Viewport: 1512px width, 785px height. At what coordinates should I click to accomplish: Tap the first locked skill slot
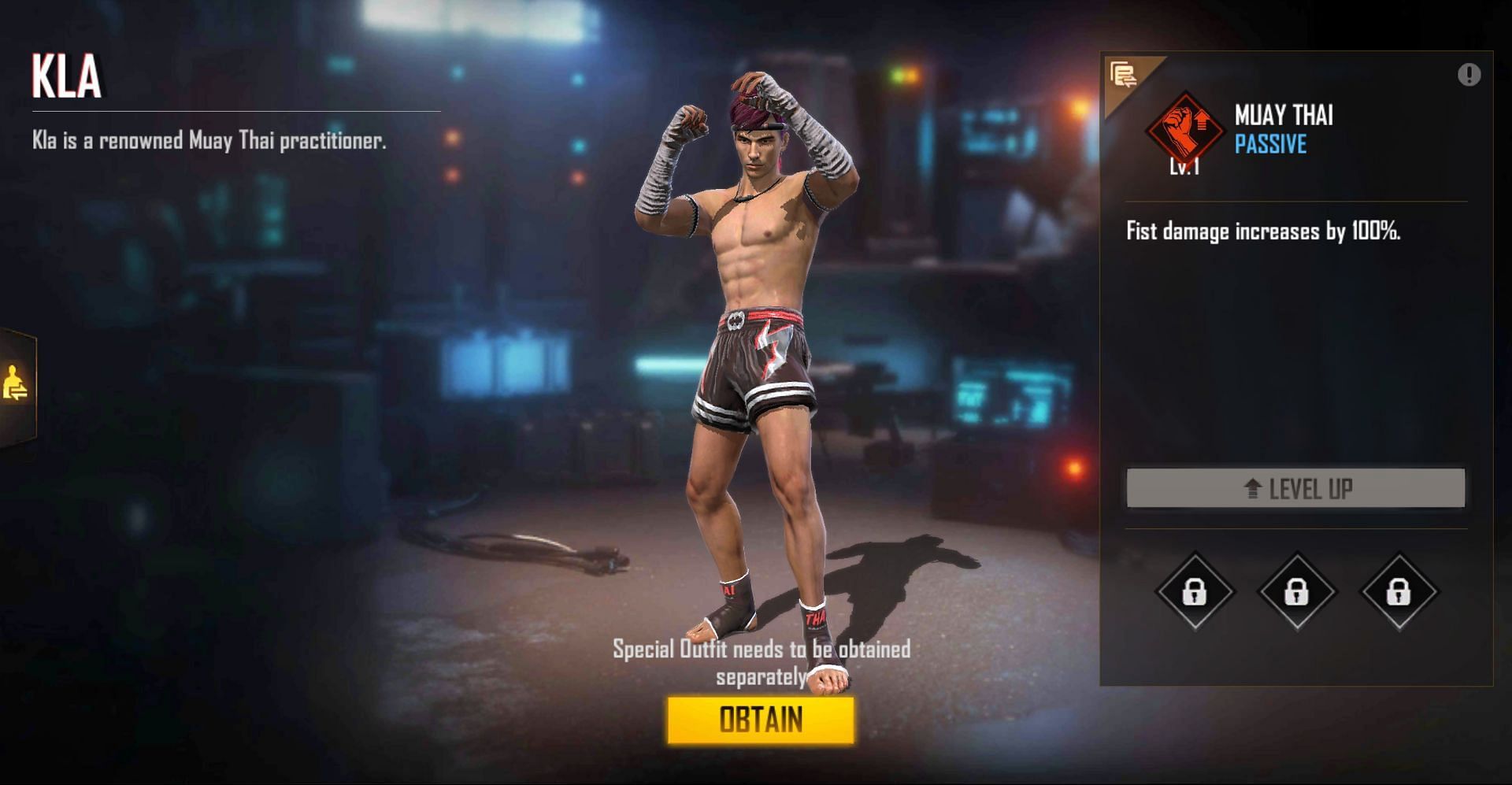click(1195, 591)
